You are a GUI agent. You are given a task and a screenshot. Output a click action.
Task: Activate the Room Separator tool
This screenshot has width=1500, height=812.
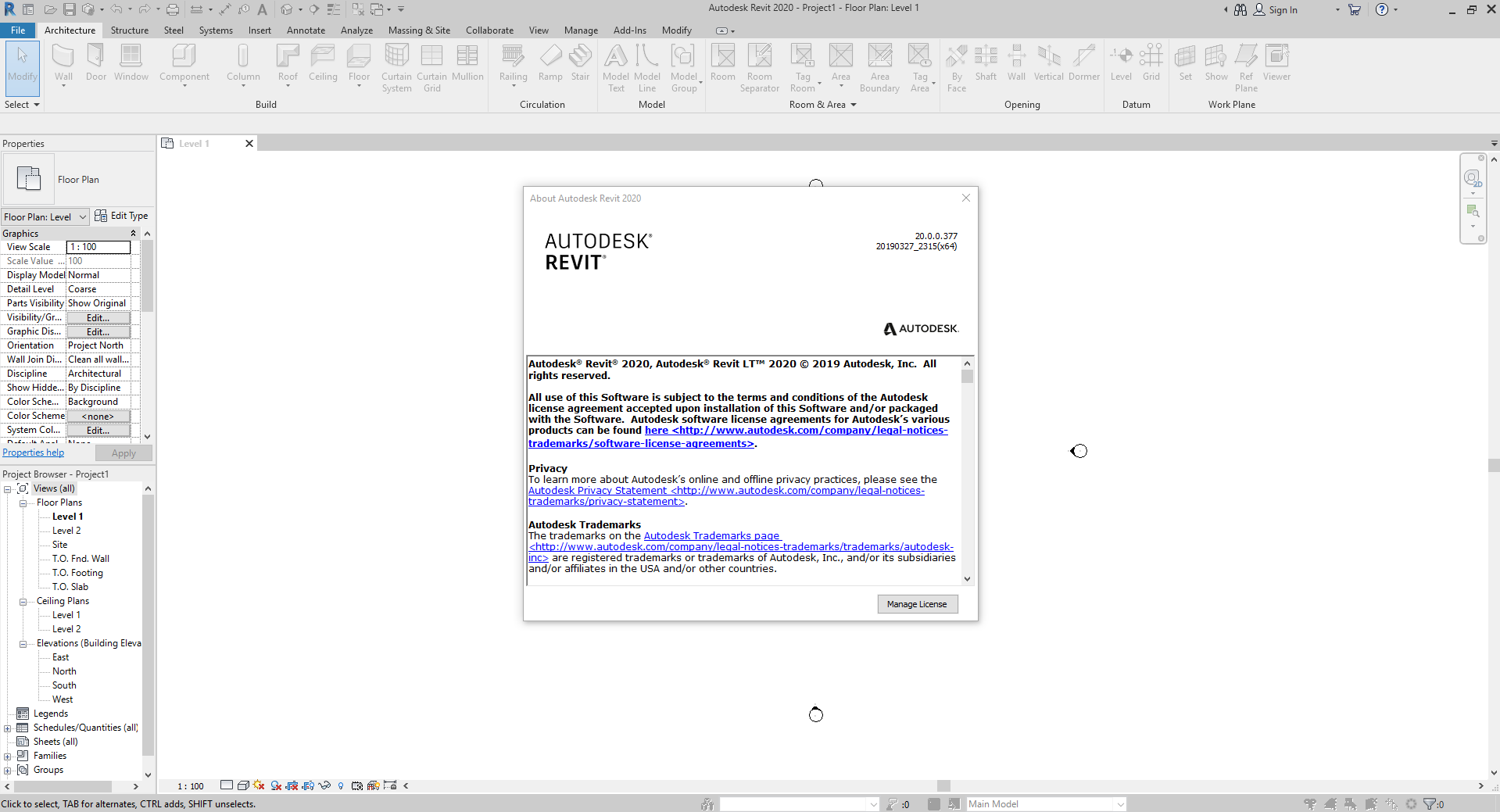[760, 68]
